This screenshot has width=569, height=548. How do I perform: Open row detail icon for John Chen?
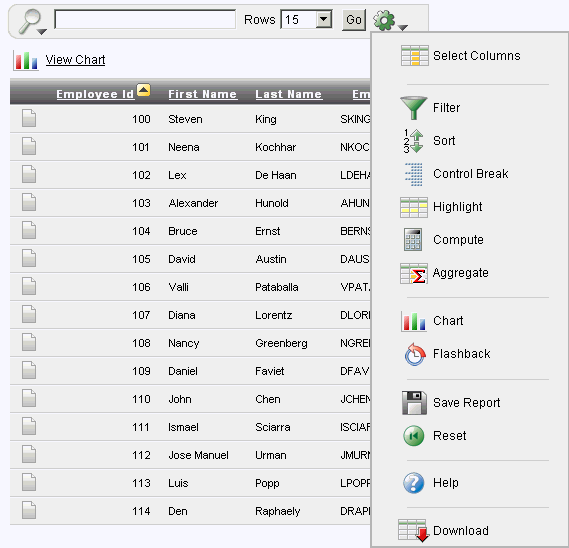tap(29, 398)
